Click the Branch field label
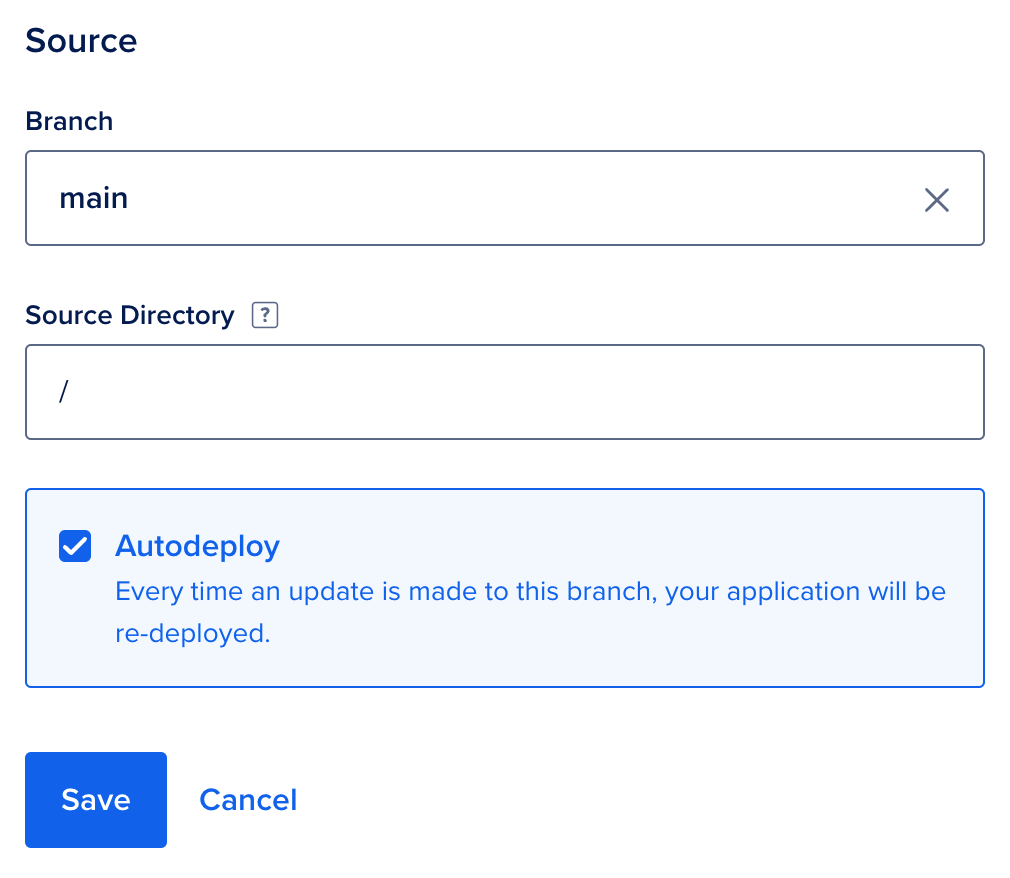 69,121
